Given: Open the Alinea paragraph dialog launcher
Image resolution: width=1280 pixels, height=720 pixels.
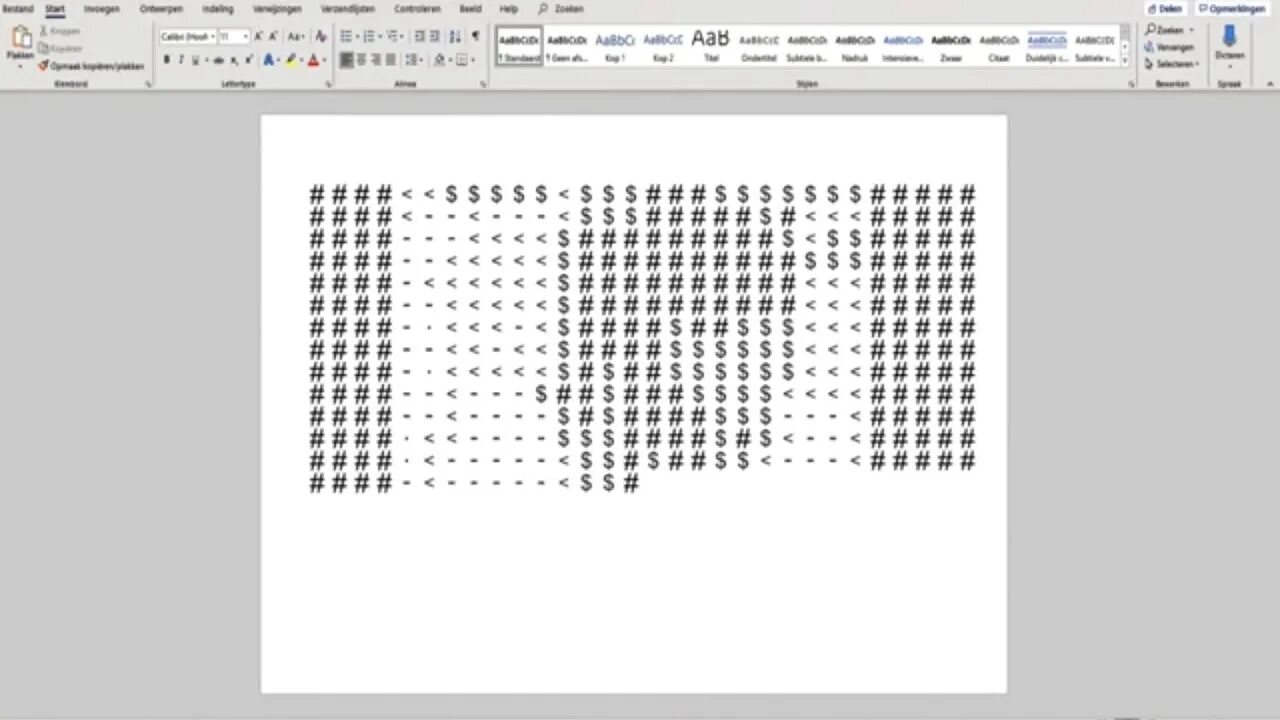Looking at the screenshot, I should pos(483,85).
